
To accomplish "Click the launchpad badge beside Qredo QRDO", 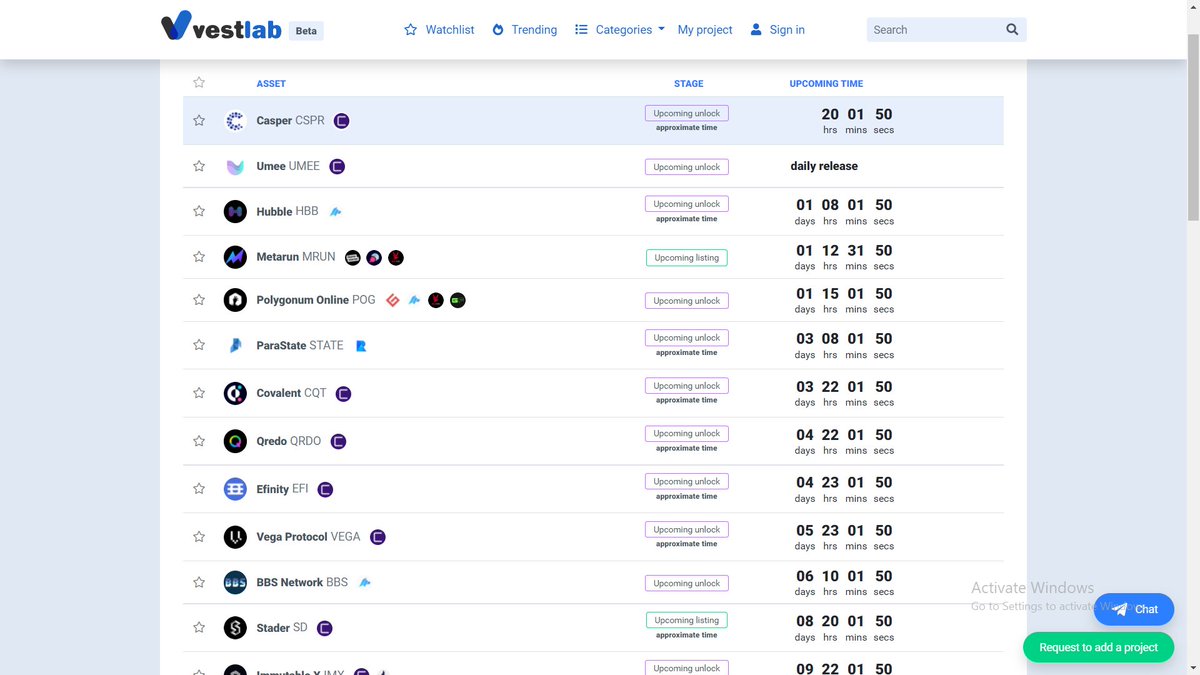I will 338,442.
